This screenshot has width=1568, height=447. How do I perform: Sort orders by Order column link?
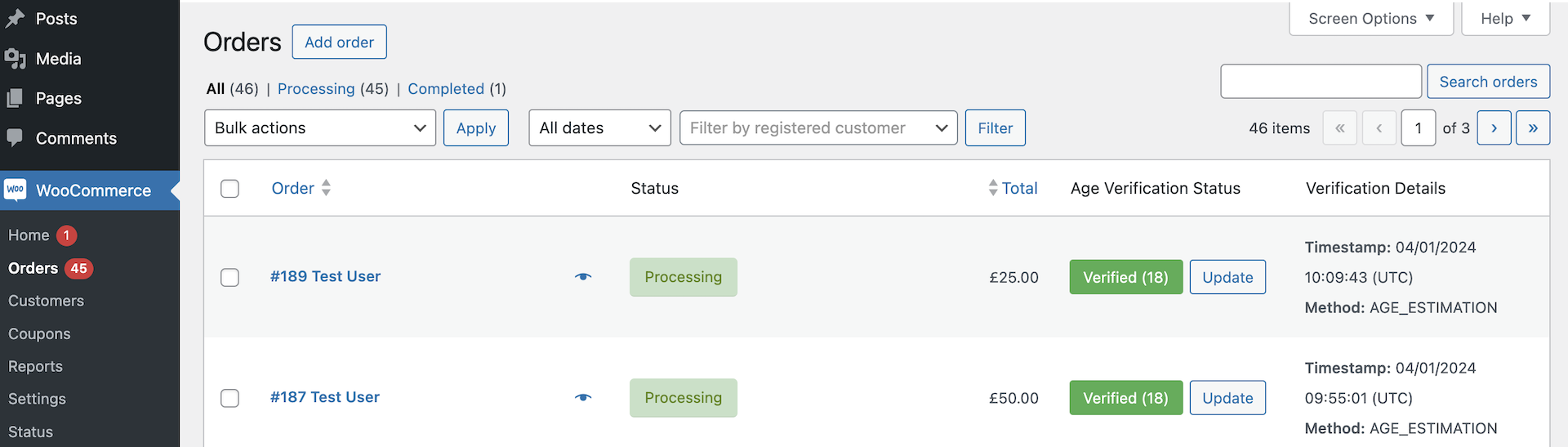292,189
